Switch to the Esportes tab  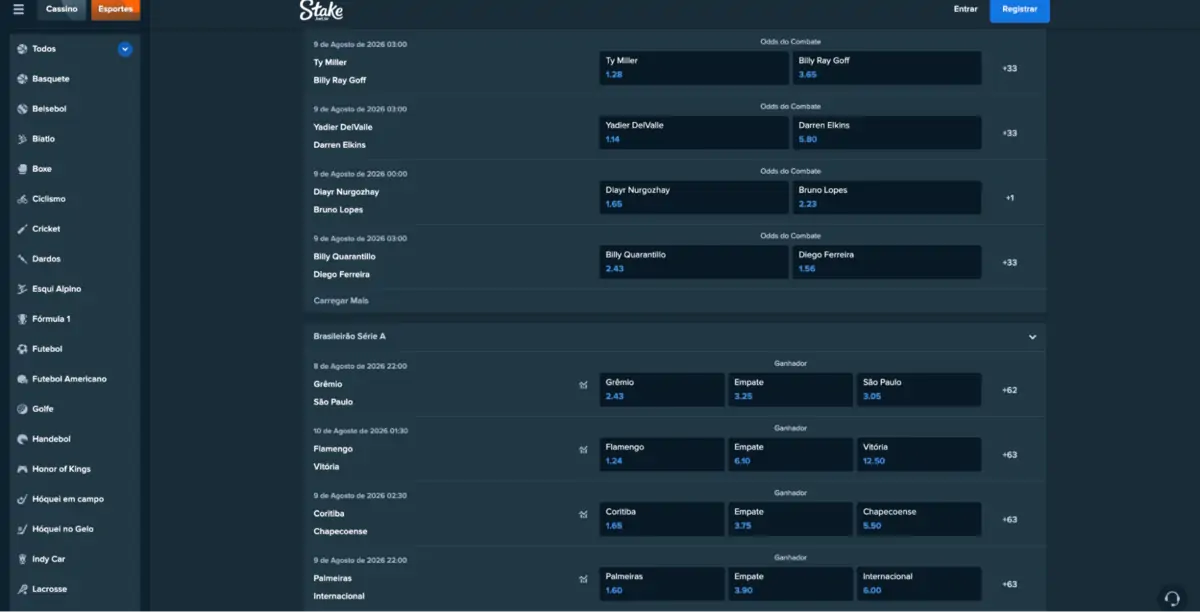[116, 9]
